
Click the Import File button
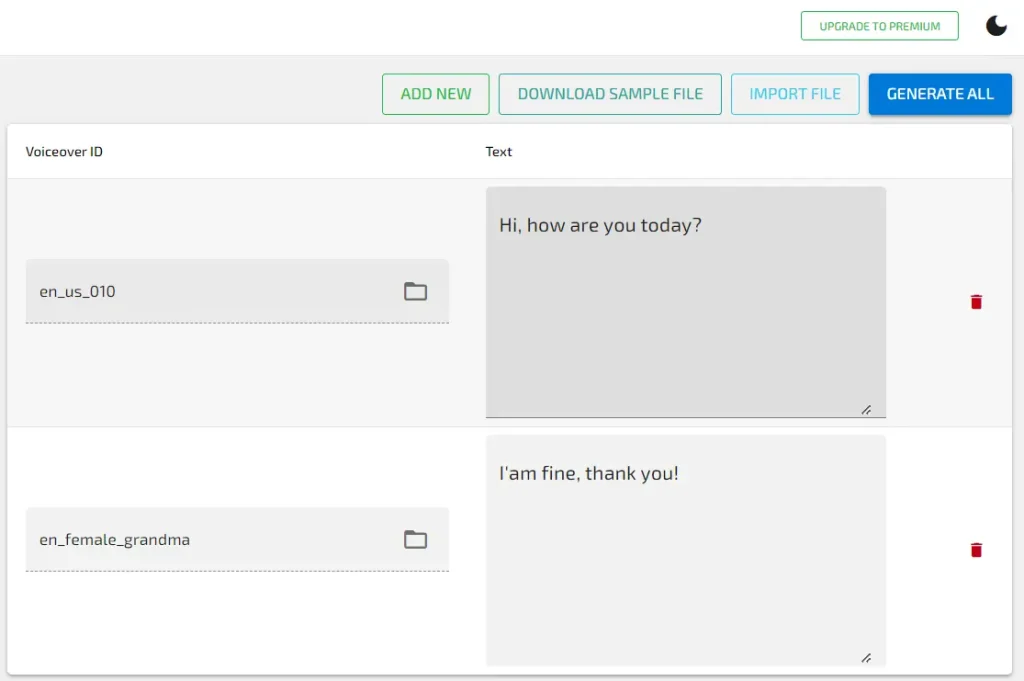pyautogui.click(x=795, y=94)
